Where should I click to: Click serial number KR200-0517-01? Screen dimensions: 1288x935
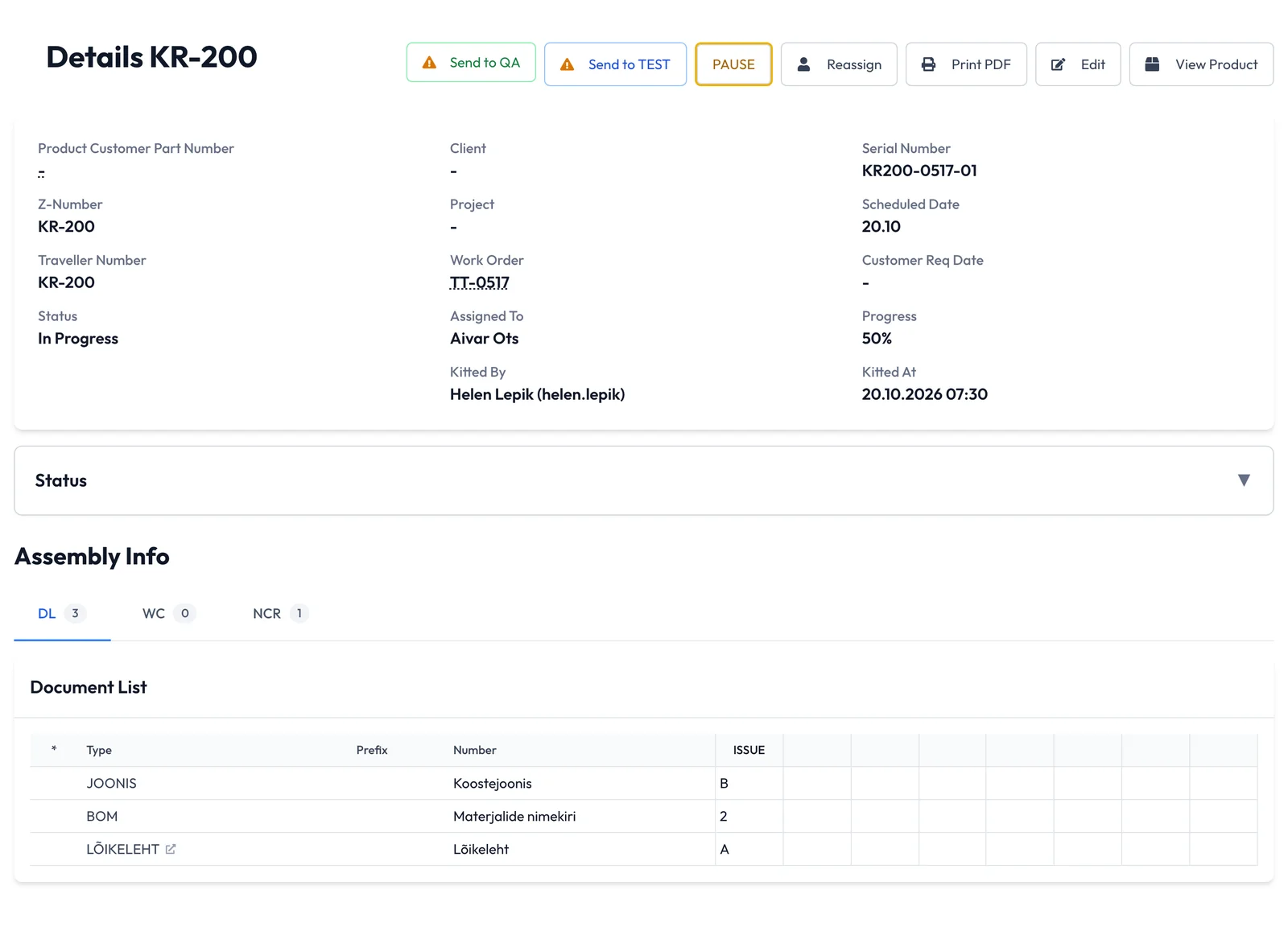(919, 171)
